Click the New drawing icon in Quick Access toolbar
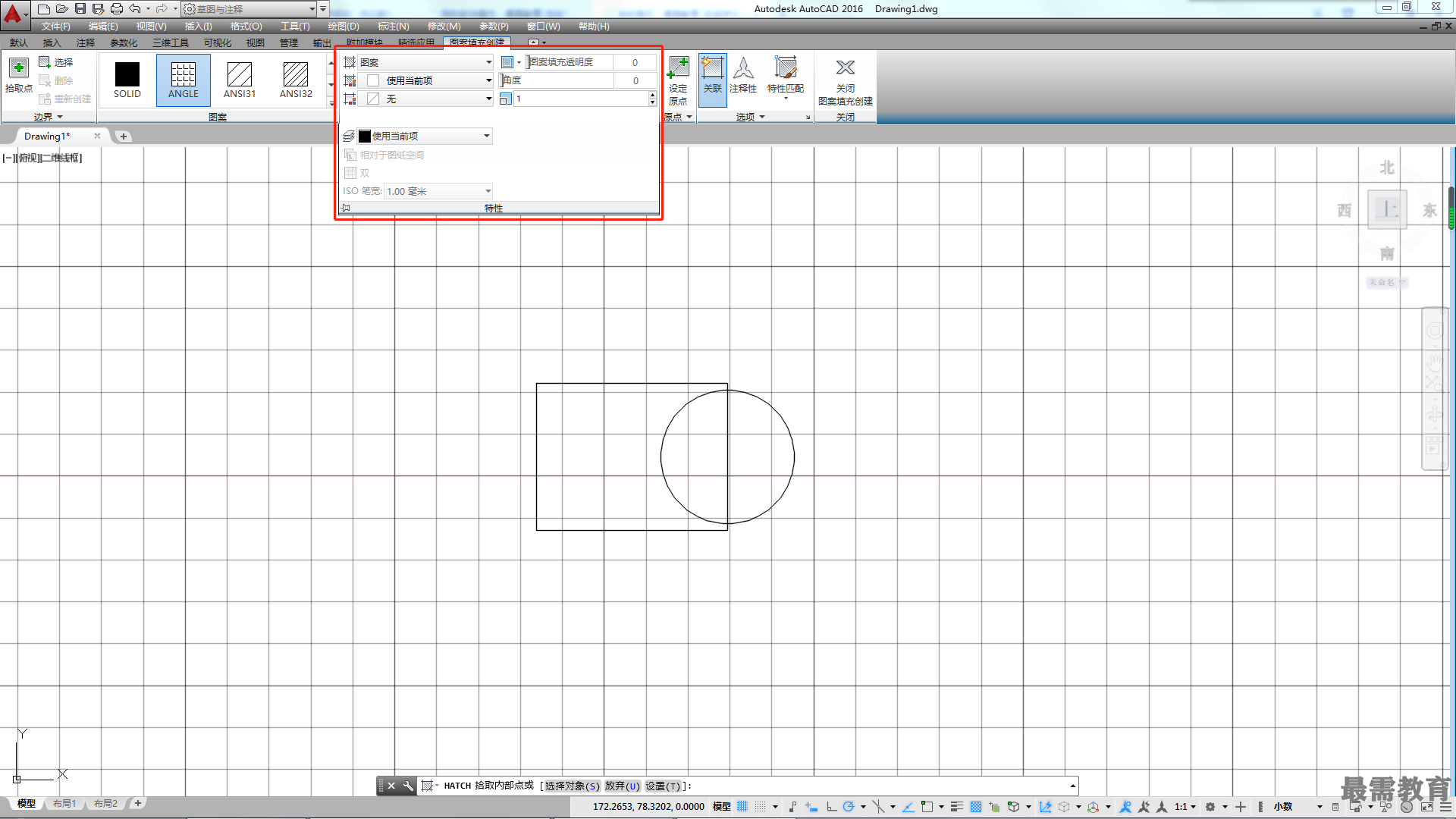This screenshot has height=819, width=1456. [44, 9]
